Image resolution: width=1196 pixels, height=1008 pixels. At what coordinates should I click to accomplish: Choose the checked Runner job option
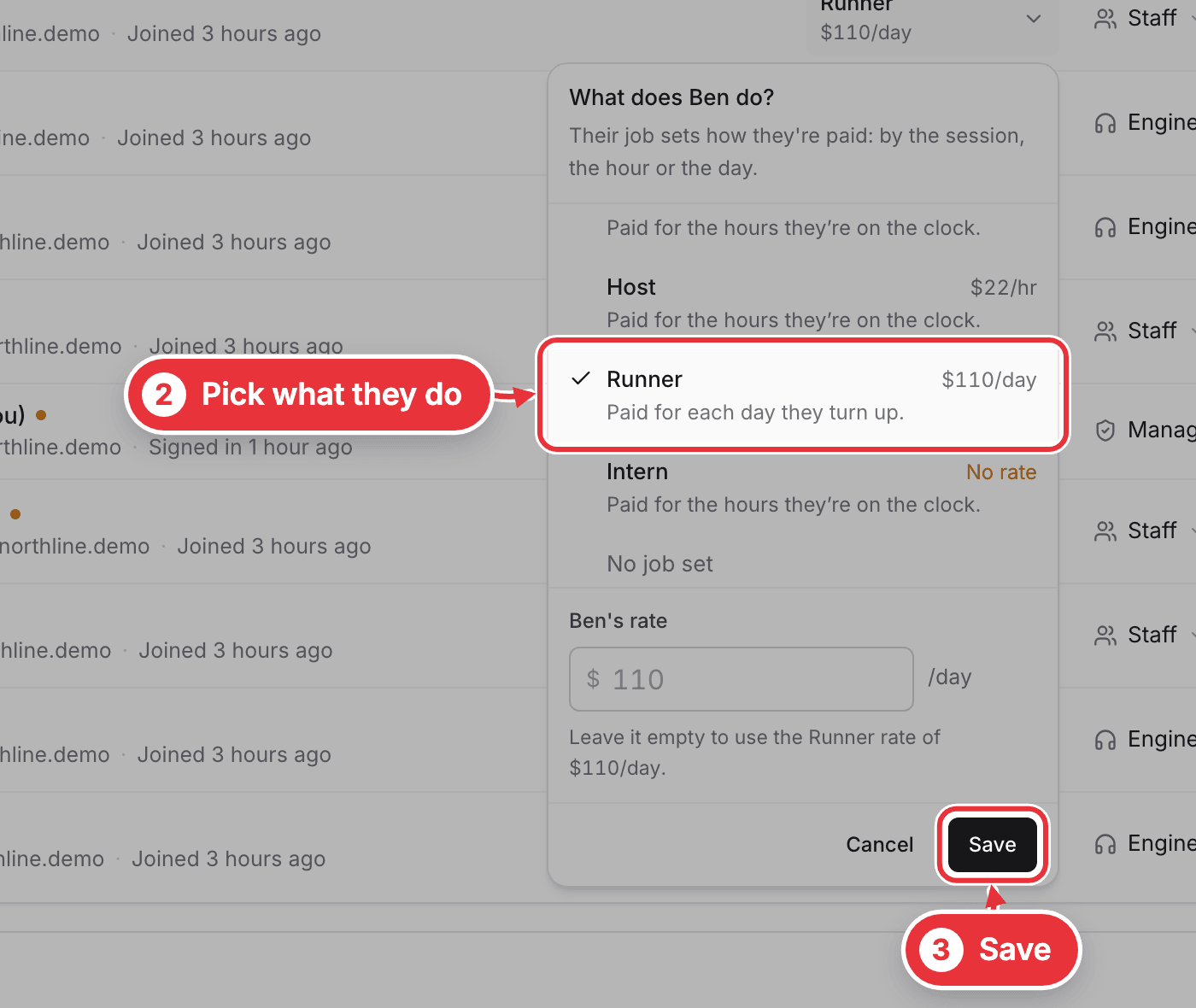tap(803, 396)
